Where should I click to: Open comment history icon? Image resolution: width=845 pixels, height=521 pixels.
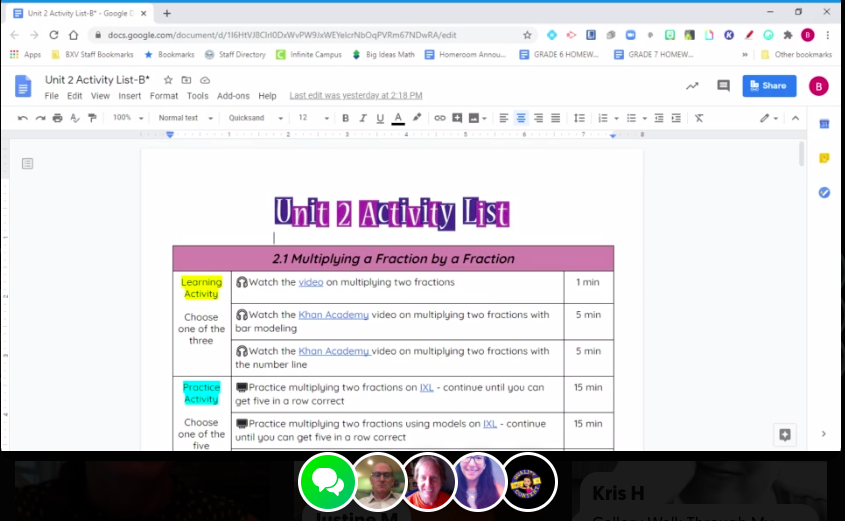(x=723, y=86)
